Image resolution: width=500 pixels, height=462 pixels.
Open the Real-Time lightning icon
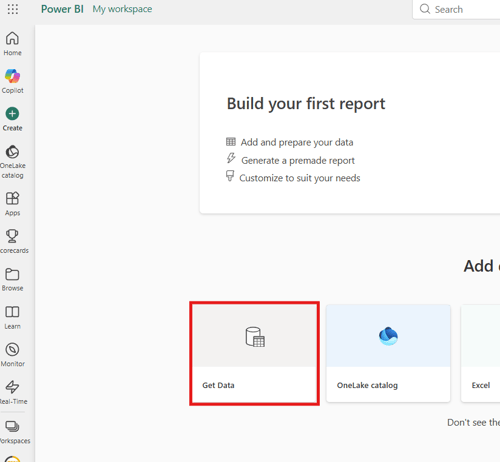point(13,392)
